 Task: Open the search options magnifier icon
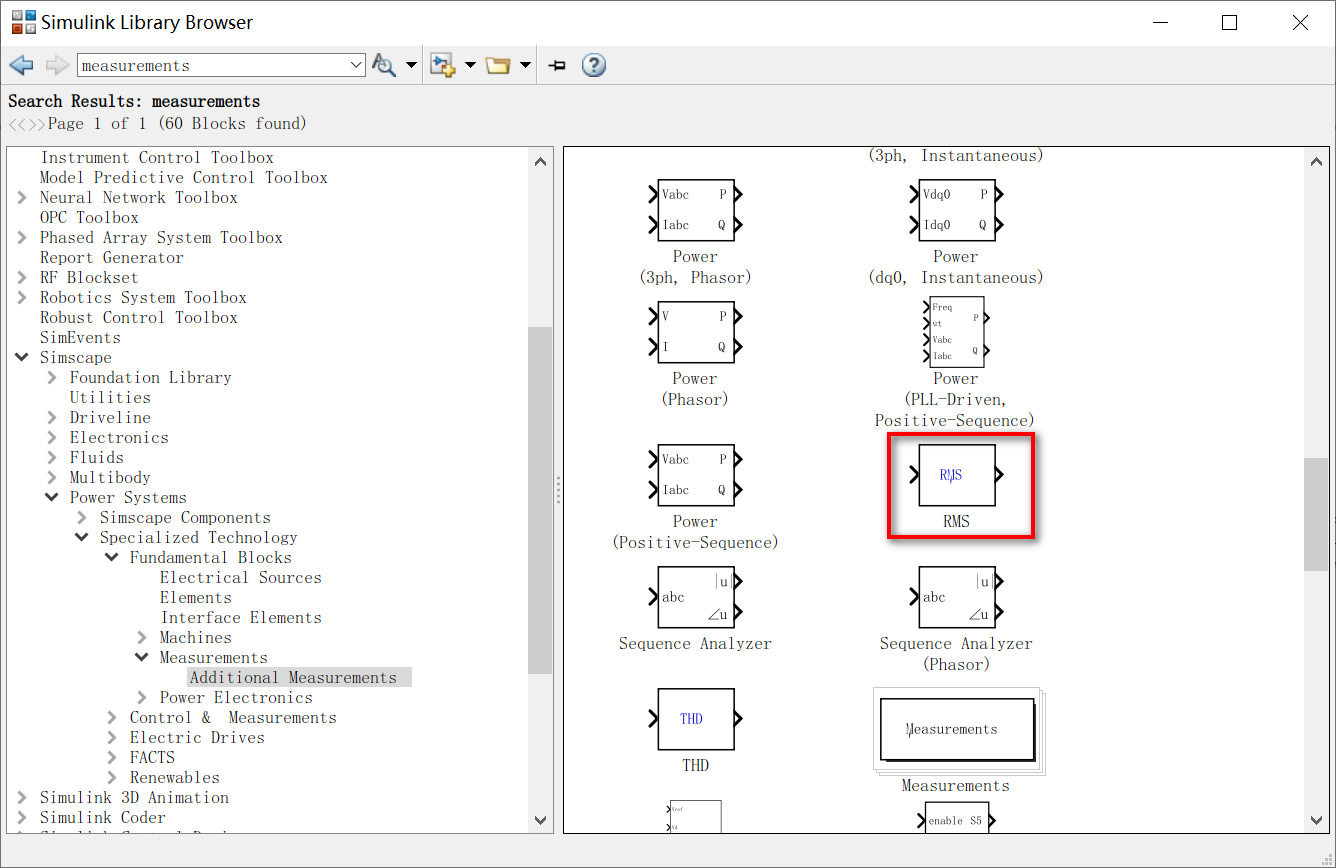[x=384, y=64]
